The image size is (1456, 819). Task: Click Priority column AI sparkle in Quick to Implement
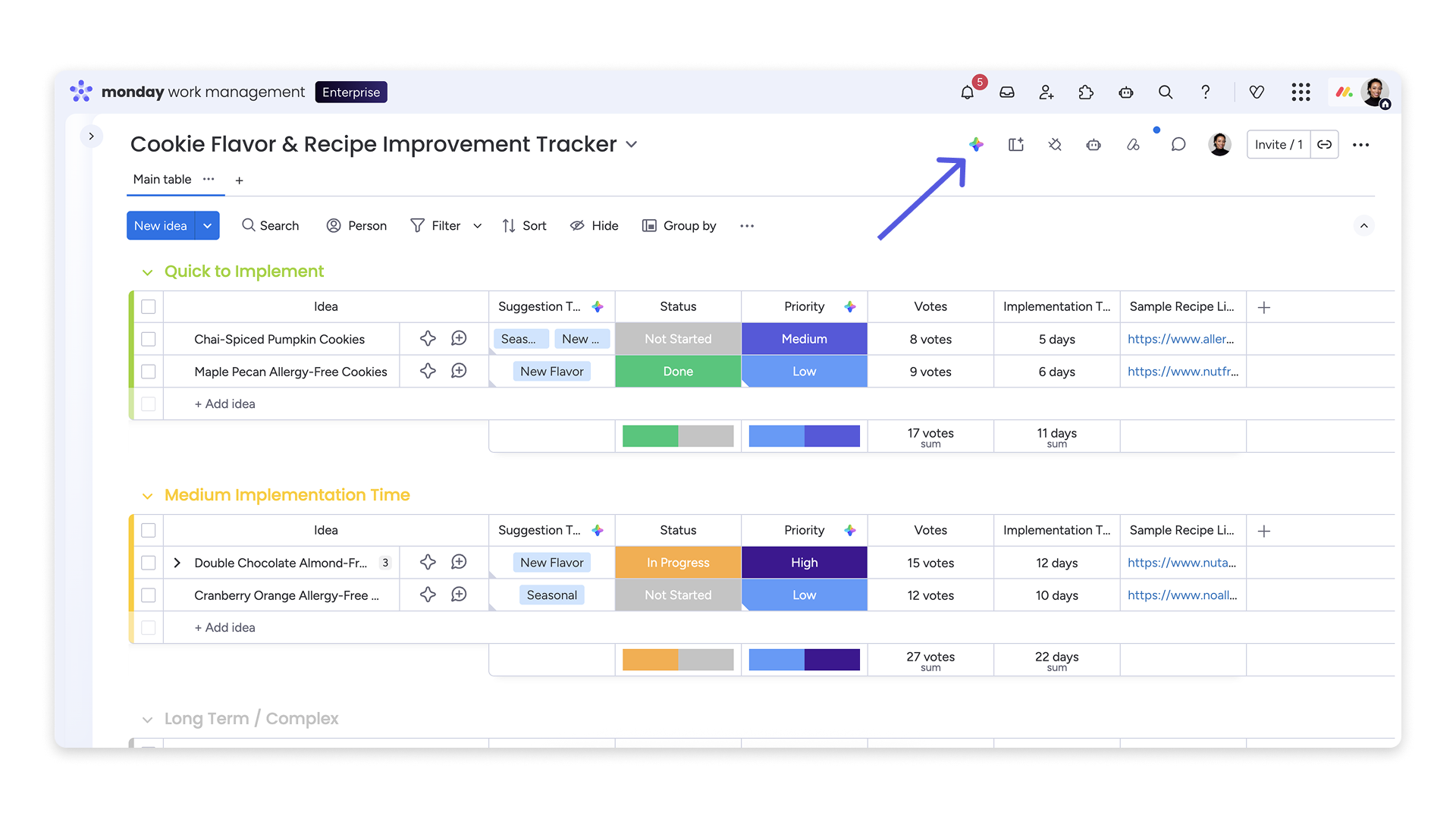click(x=850, y=306)
